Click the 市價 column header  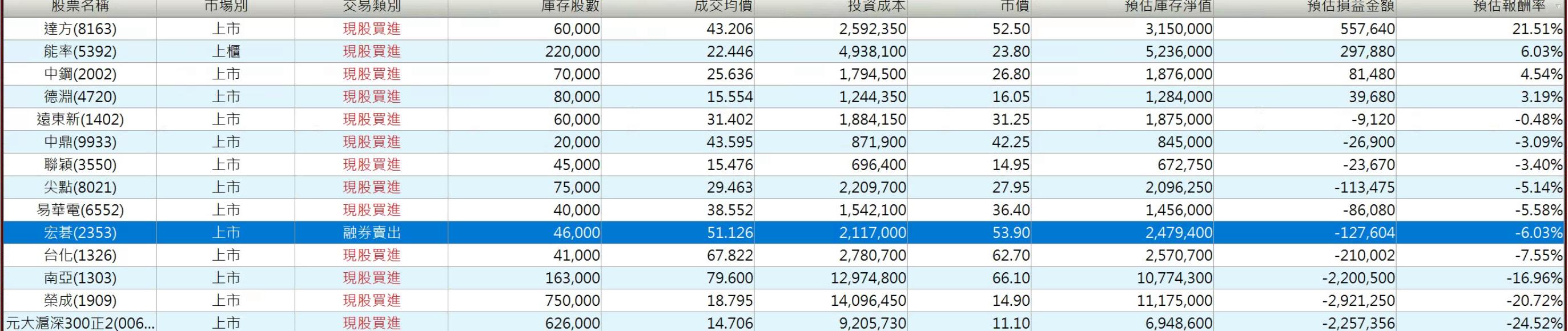point(969,7)
